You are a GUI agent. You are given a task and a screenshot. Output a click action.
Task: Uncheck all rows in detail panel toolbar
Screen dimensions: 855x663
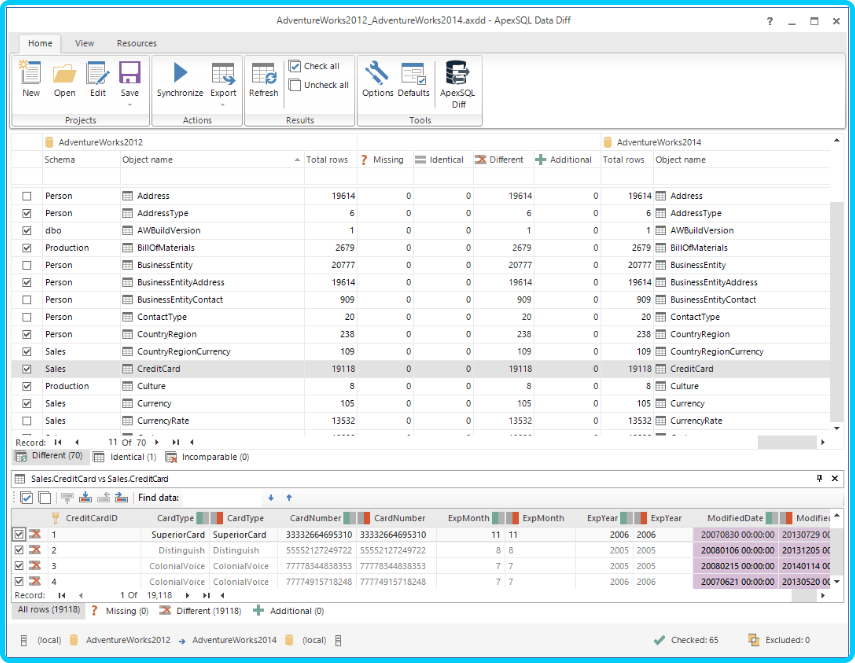coord(45,497)
